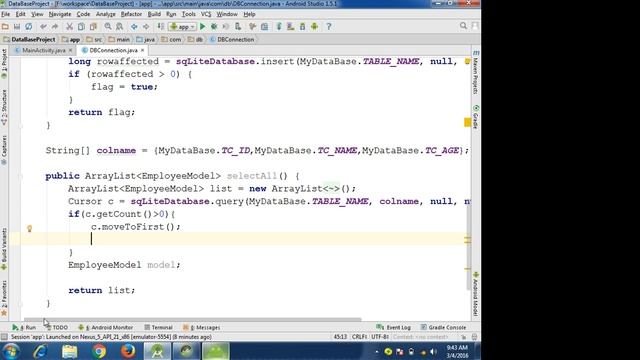Click the java breadcrumb folder
Viewport: 640px width, 360px height.
[x=146, y=40]
